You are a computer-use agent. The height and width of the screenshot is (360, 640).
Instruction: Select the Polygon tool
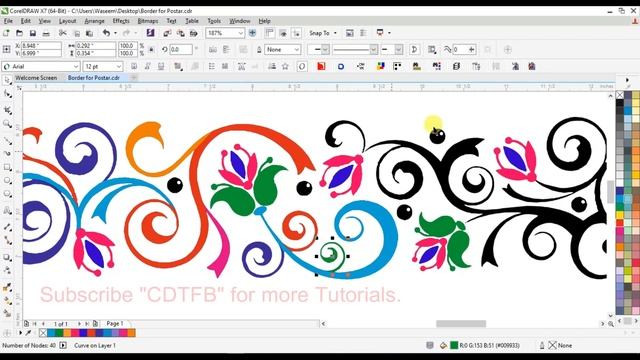tap(7, 194)
